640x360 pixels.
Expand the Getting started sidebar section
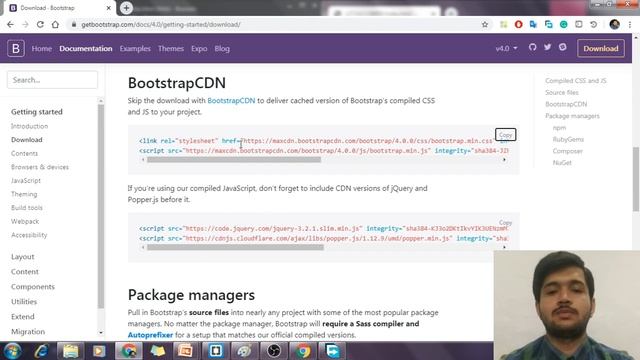click(37, 111)
